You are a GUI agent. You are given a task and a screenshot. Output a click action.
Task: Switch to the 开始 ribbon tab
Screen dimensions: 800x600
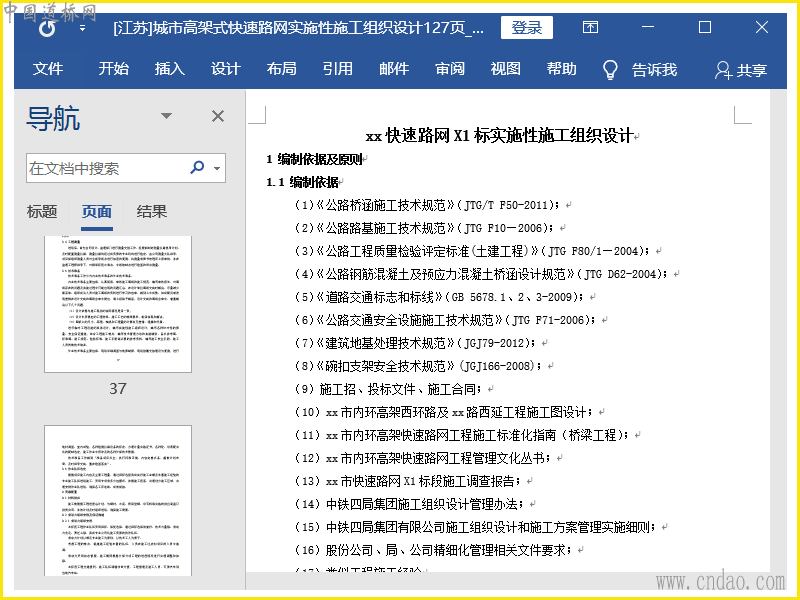click(x=113, y=69)
